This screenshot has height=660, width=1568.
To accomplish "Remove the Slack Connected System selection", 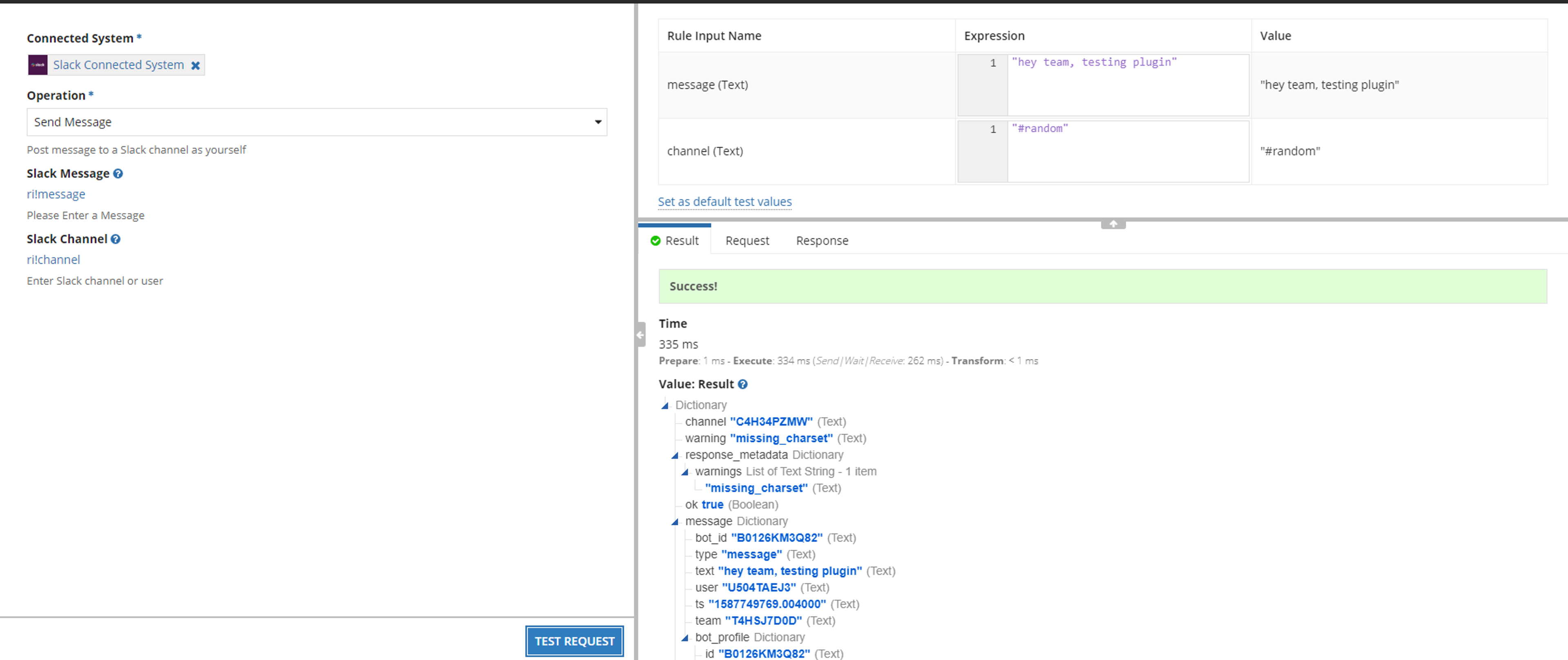I will click(x=196, y=66).
